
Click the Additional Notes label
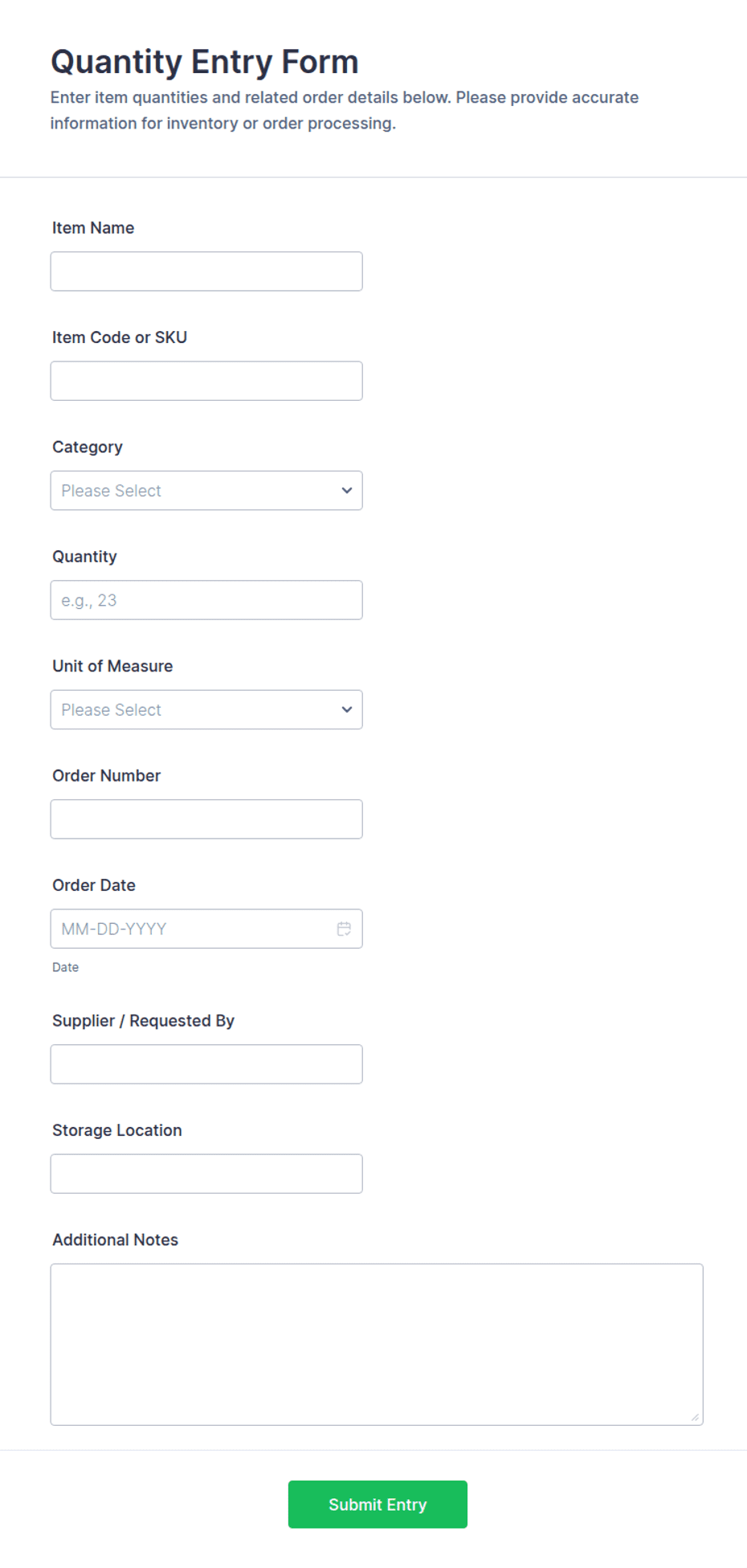click(116, 1239)
